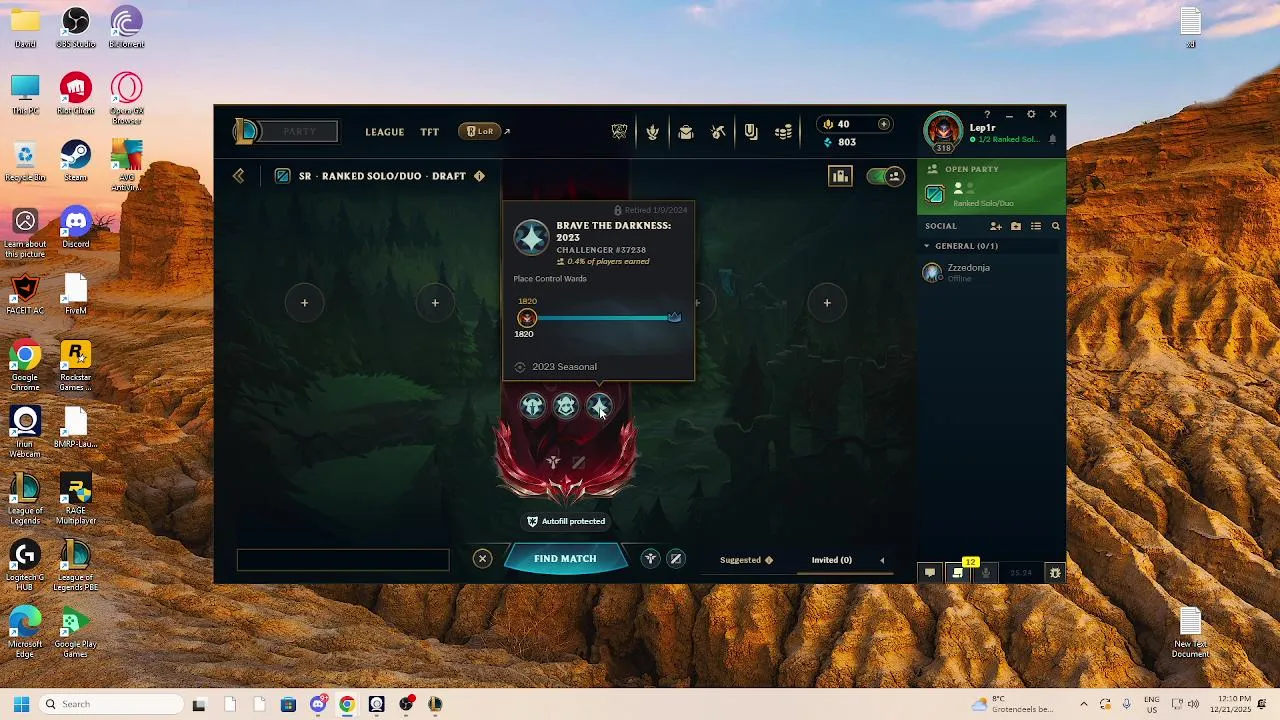The height and width of the screenshot is (720, 1280).
Task: Open the Profile laurel icon in the top bar
Action: (652, 132)
